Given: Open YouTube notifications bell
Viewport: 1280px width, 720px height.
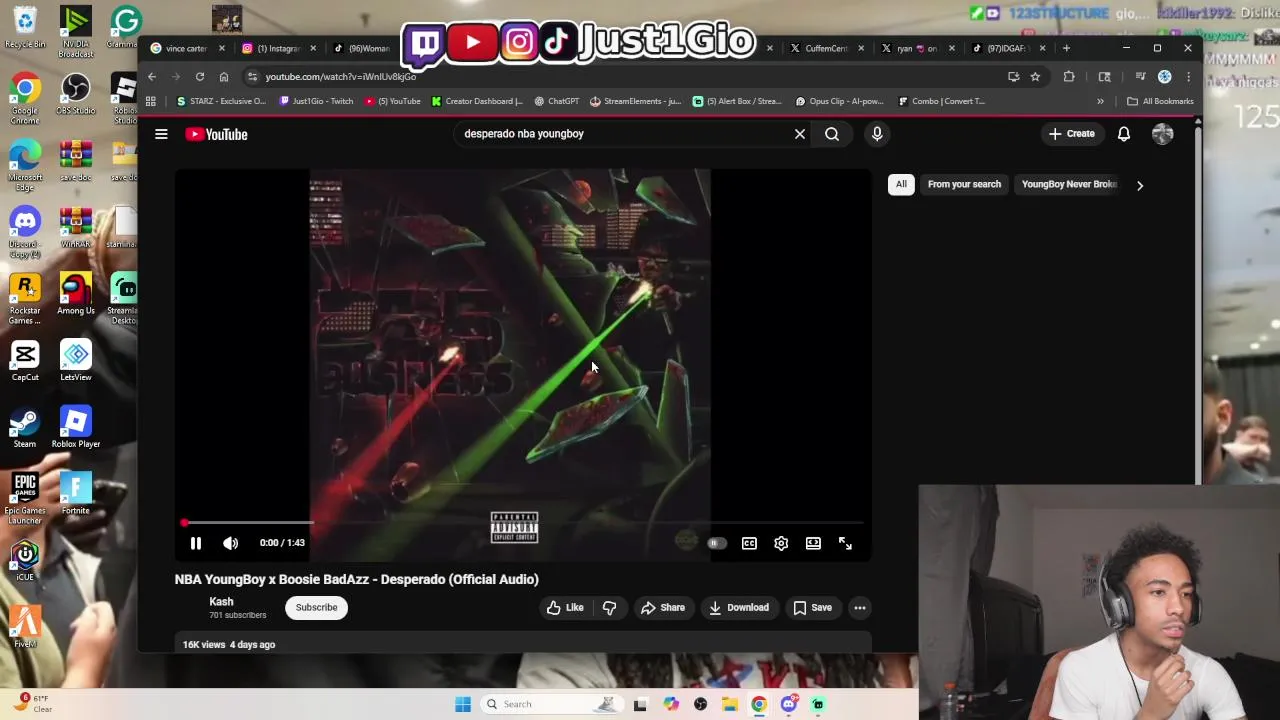Looking at the screenshot, I should pyautogui.click(x=1124, y=134).
